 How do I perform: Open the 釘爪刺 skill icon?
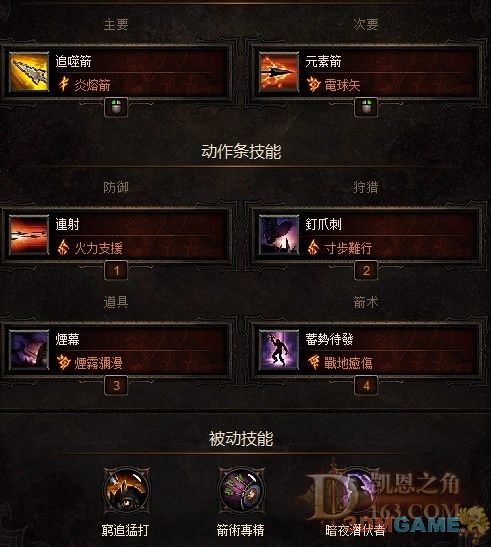point(279,235)
